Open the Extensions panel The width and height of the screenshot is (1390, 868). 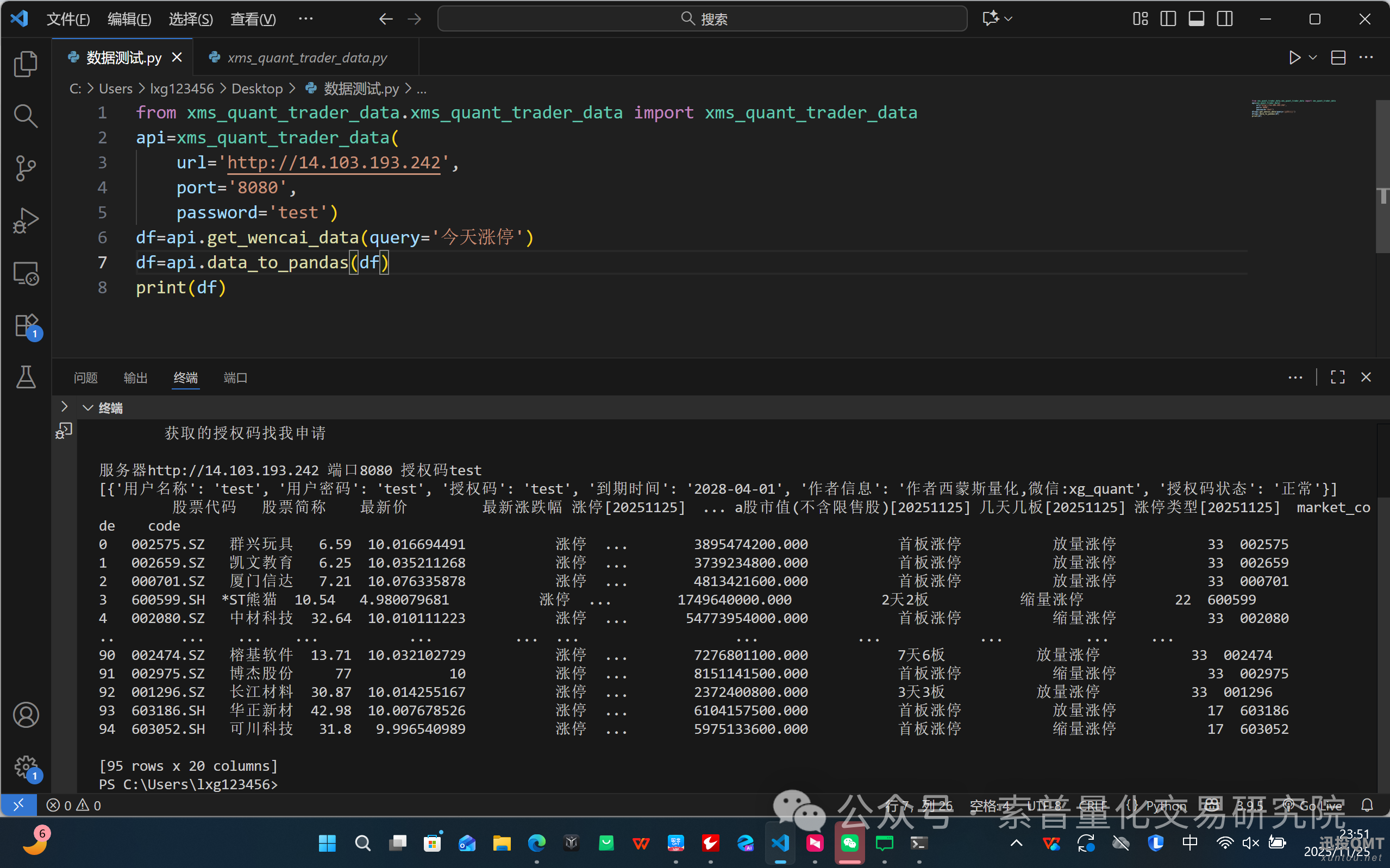25,325
